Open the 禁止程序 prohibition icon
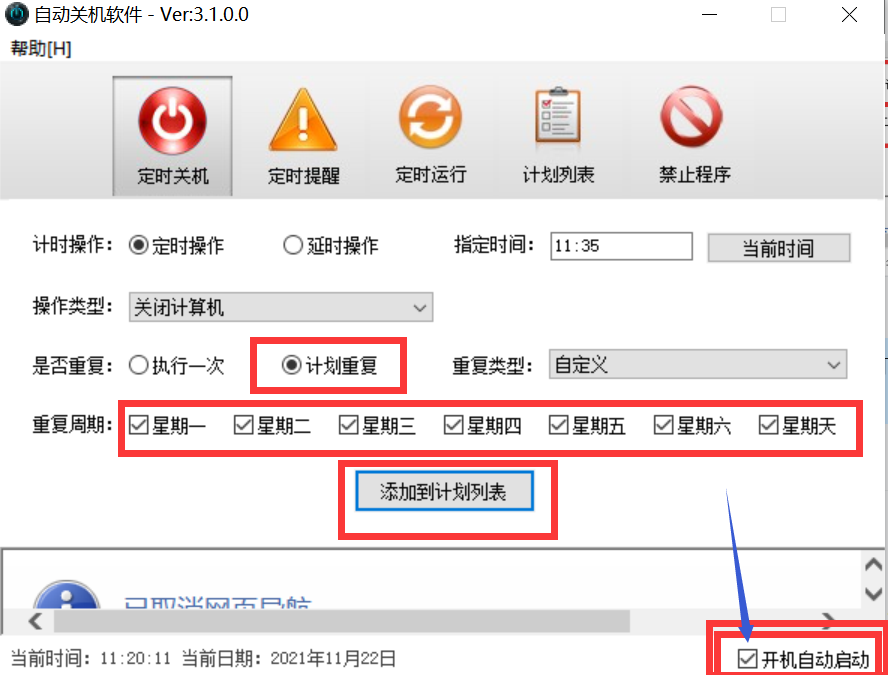The width and height of the screenshot is (888, 675). click(691, 117)
